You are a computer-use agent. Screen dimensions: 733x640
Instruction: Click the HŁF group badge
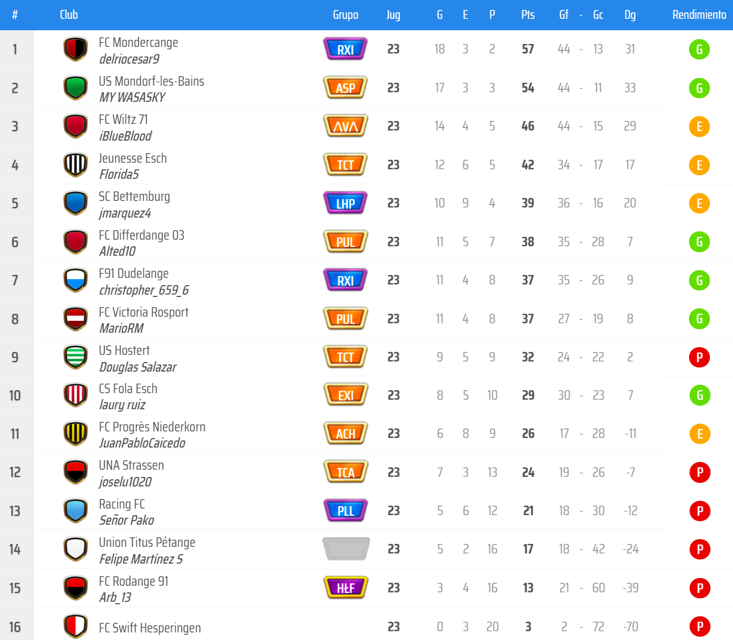[345, 588]
